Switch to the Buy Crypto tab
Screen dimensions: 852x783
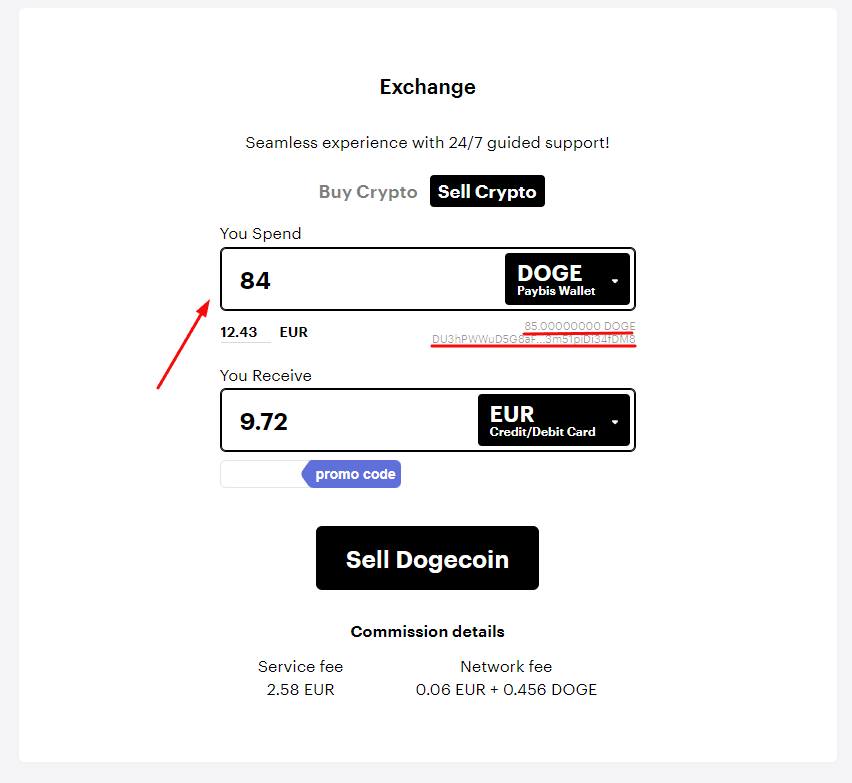(x=368, y=192)
